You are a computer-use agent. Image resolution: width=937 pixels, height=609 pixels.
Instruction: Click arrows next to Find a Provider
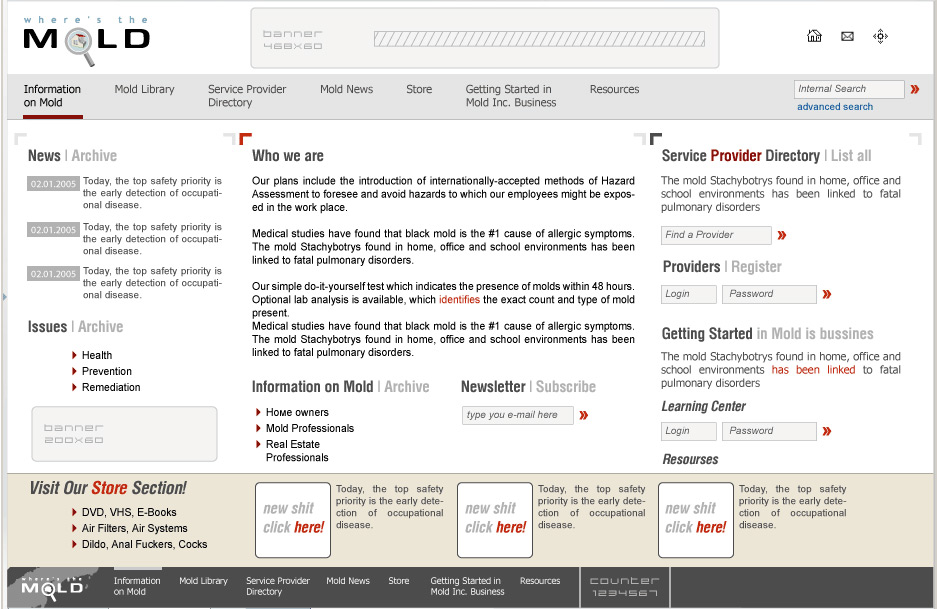click(782, 235)
